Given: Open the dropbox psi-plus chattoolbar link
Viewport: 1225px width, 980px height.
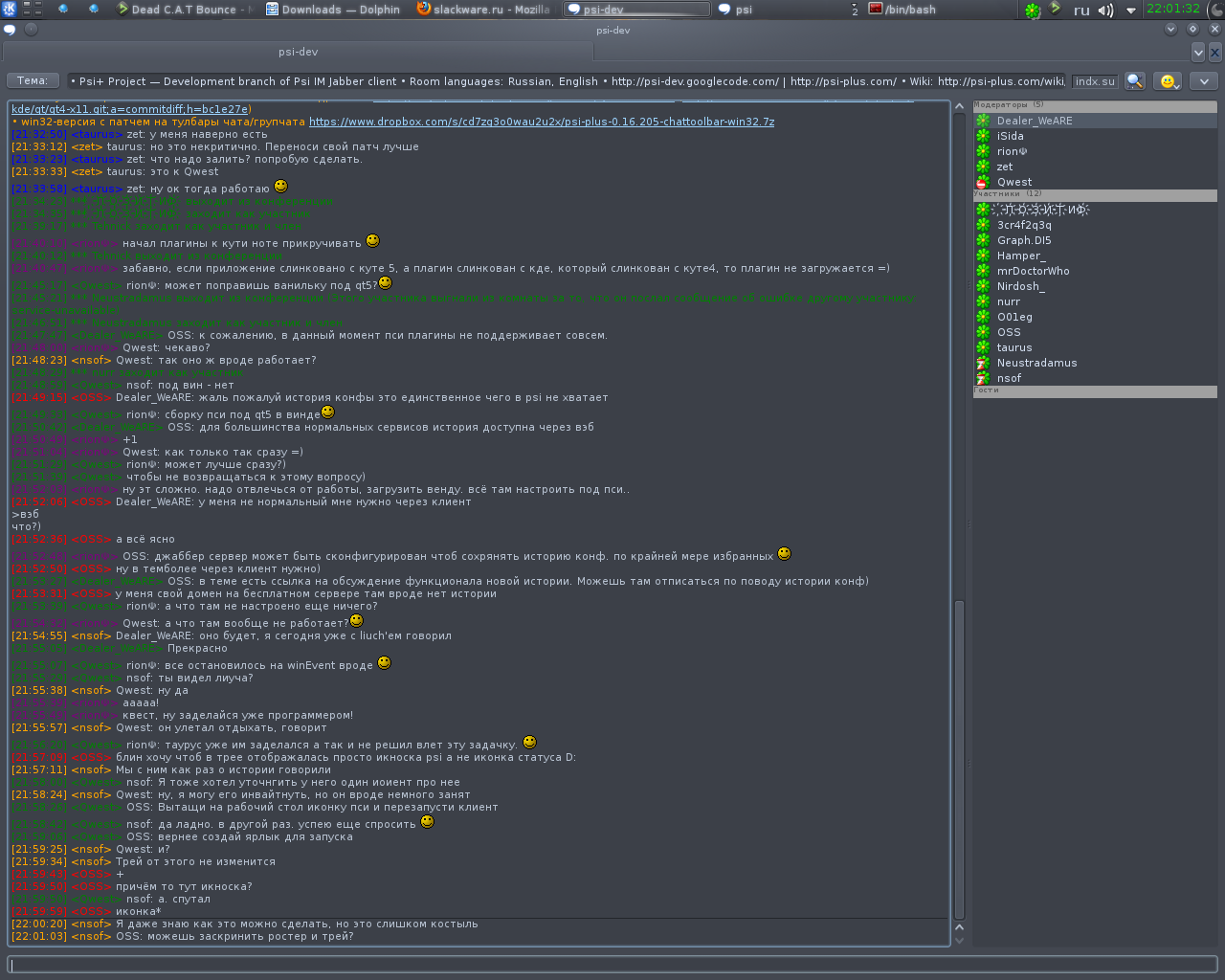Looking at the screenshot, I should click(x=542, y=122).
